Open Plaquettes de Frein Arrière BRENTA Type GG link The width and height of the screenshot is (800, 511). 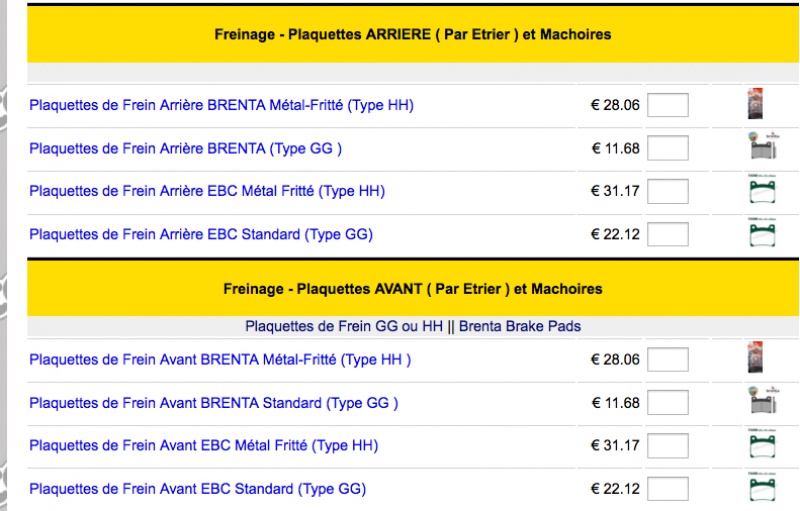tap(185, 148)
